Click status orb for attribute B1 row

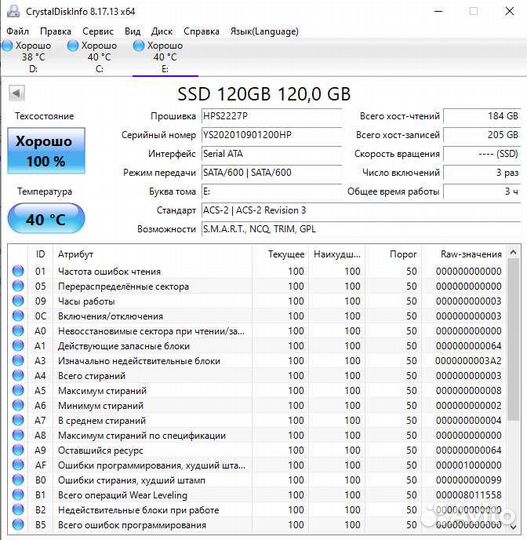[x=18, y=495]
